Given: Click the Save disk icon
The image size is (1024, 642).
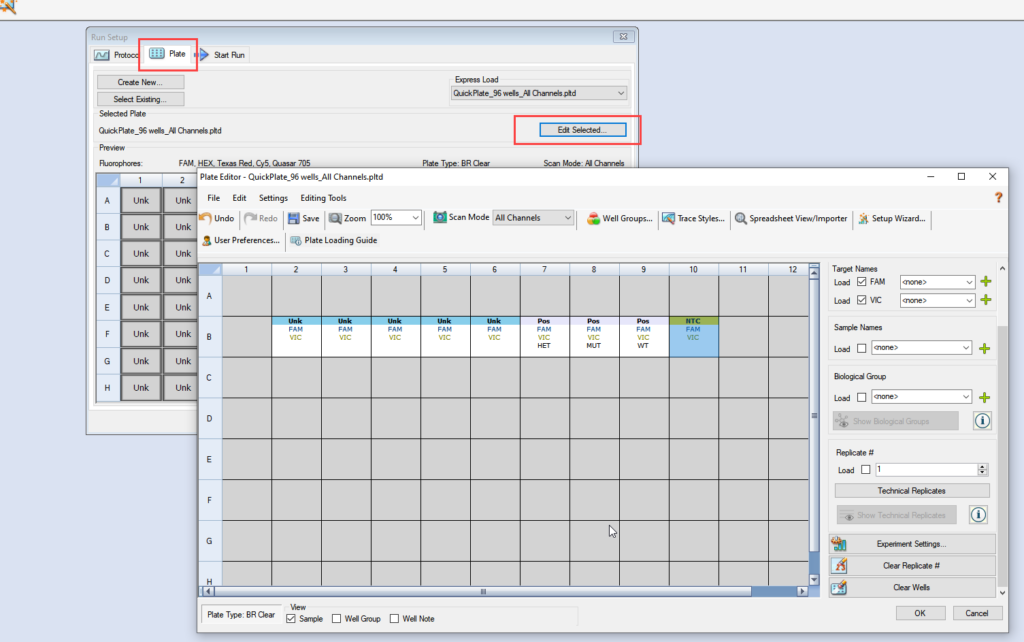Looking at the screenshot, I should coord(294,218).
